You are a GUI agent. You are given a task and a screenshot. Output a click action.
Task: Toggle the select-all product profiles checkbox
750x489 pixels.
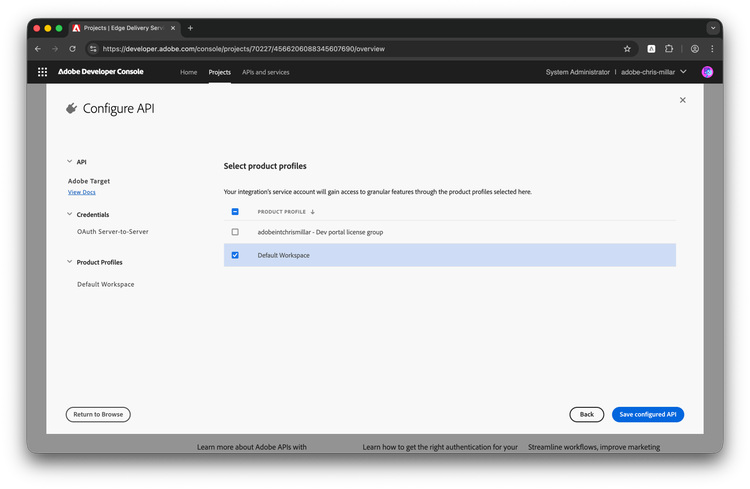pyautogui.click(x=235, y=211)
